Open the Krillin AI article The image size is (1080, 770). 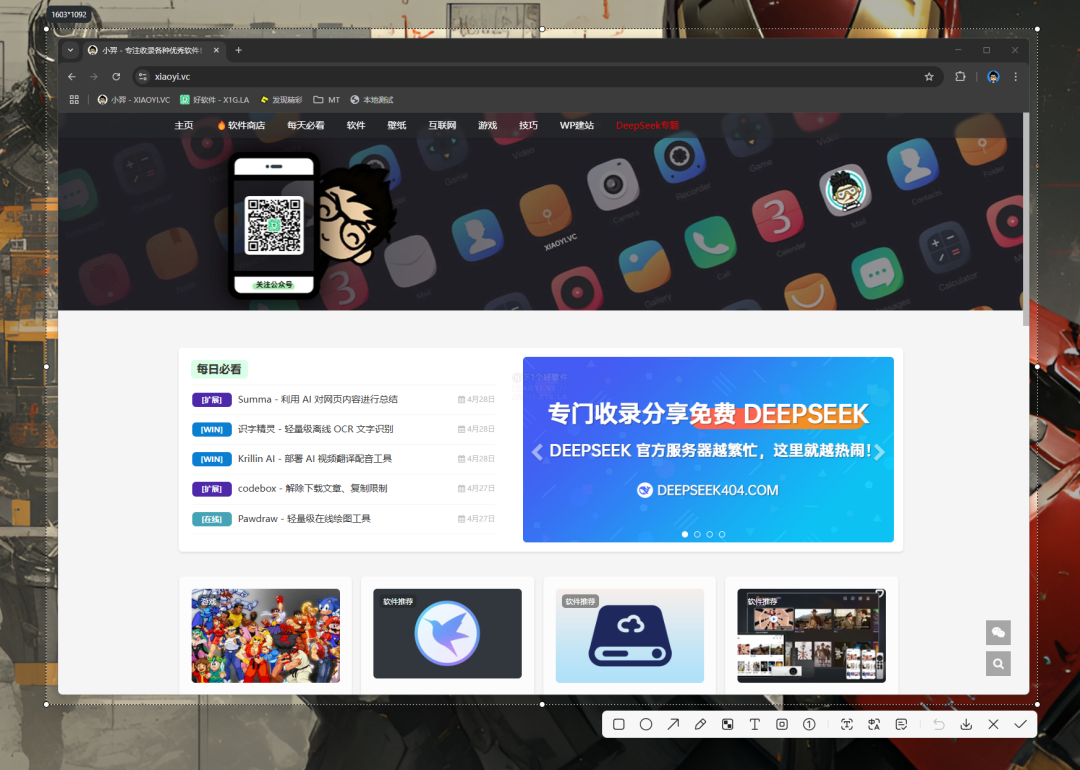point(315,459)
